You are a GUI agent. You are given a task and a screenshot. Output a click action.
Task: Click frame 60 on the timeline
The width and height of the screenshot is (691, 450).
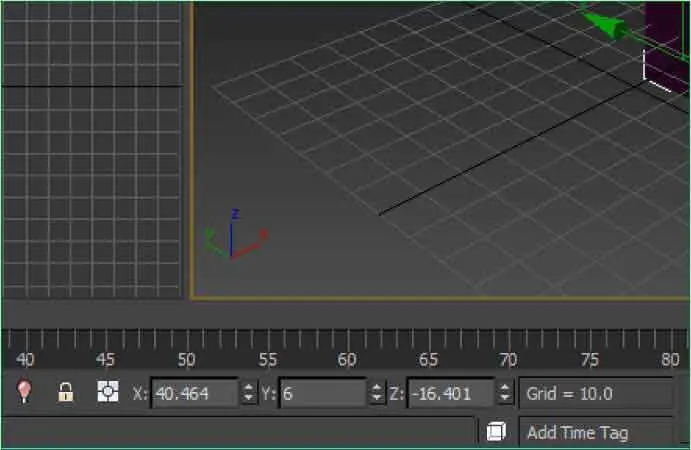pos(347,360)
